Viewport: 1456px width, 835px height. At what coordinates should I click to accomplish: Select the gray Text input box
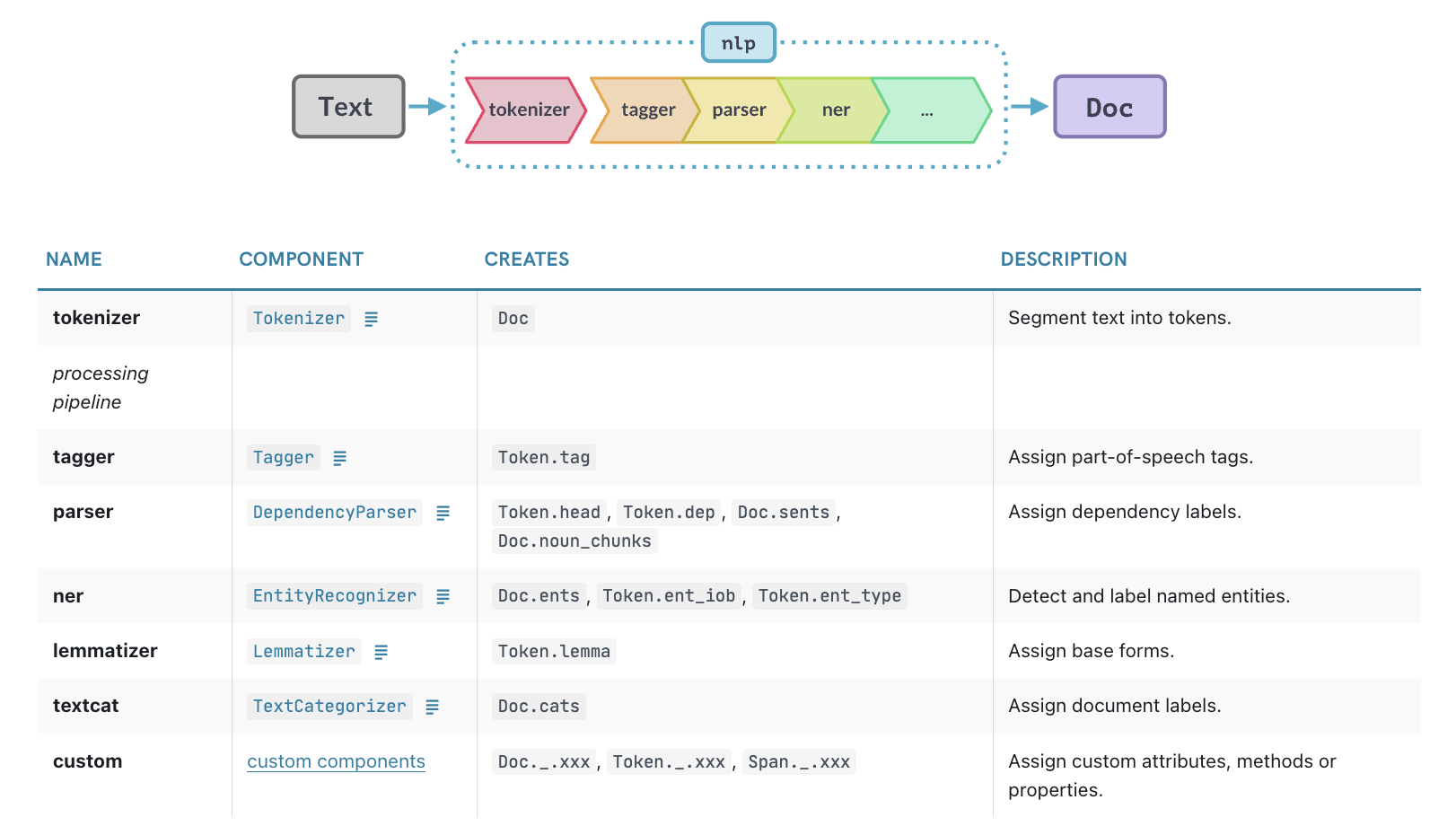point(348,107)
